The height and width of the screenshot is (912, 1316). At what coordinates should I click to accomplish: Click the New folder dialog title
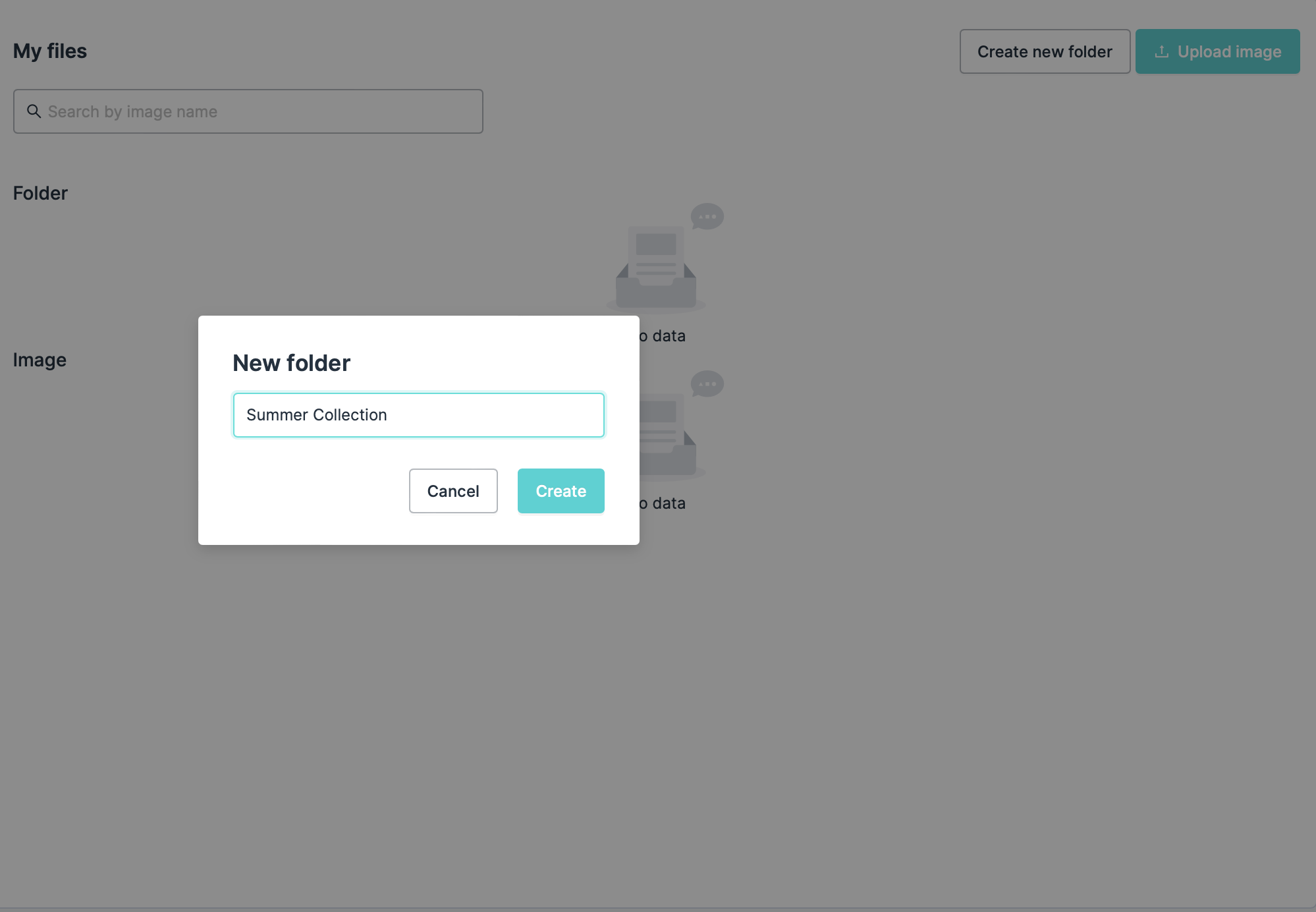[x=292, y=363]
